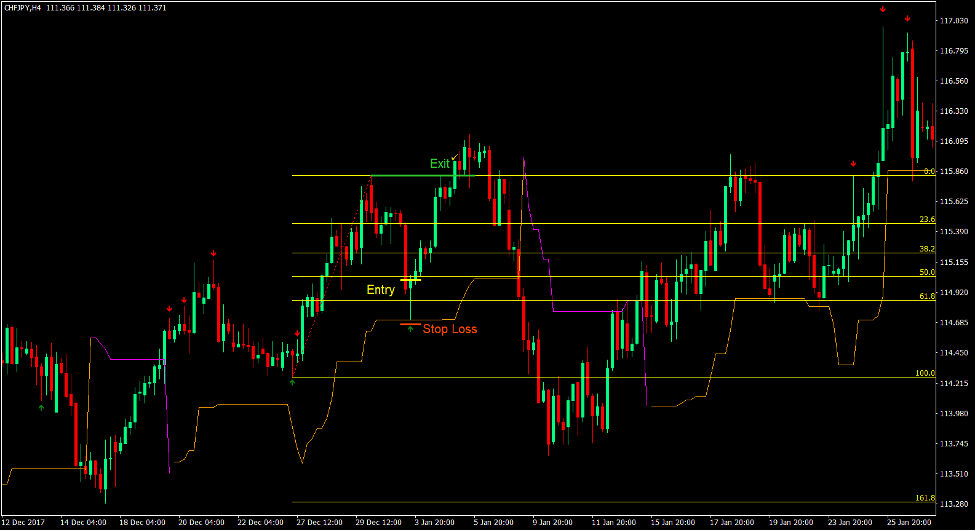Select red down arrow above the 20 Dec peak
977x531 pixels.
213,254
